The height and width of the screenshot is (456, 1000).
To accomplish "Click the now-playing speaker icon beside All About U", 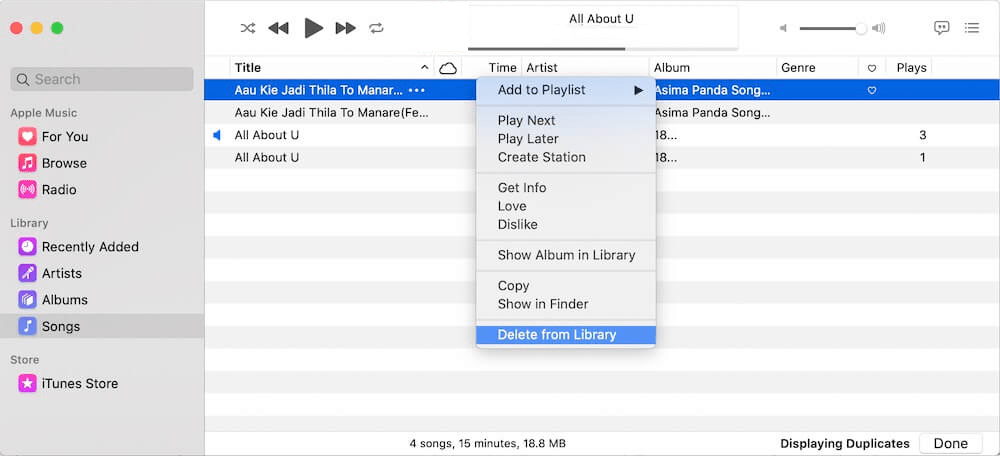I will click(217, 135).
